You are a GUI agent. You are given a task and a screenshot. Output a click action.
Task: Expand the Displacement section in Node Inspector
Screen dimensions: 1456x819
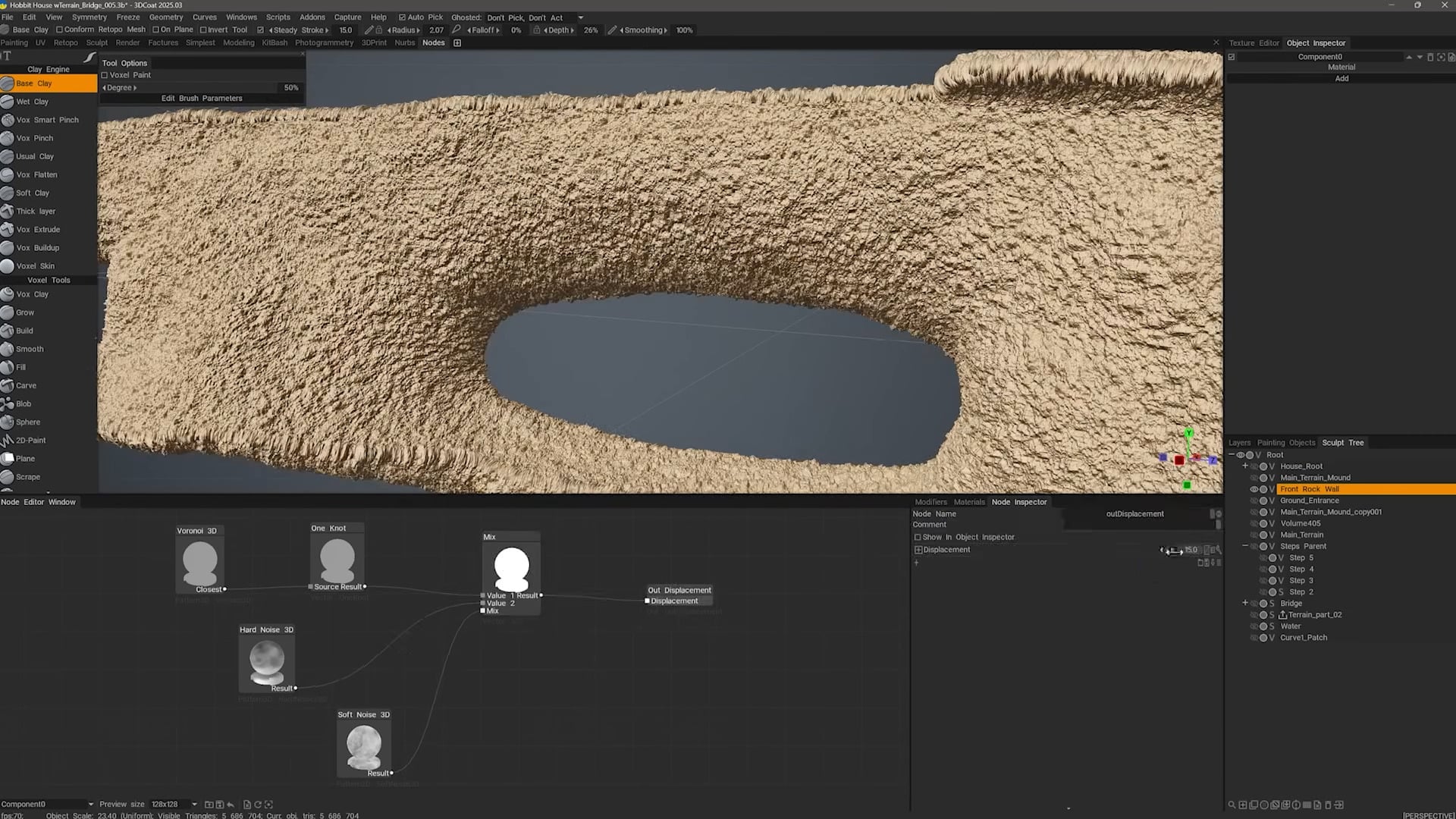click(x=918, y=549)
